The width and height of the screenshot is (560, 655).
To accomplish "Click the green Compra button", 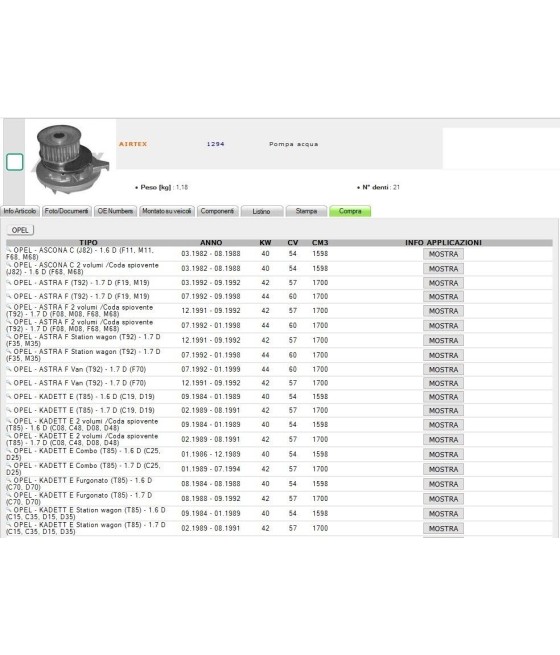I will pyautogui.click(x=350, y=211).
